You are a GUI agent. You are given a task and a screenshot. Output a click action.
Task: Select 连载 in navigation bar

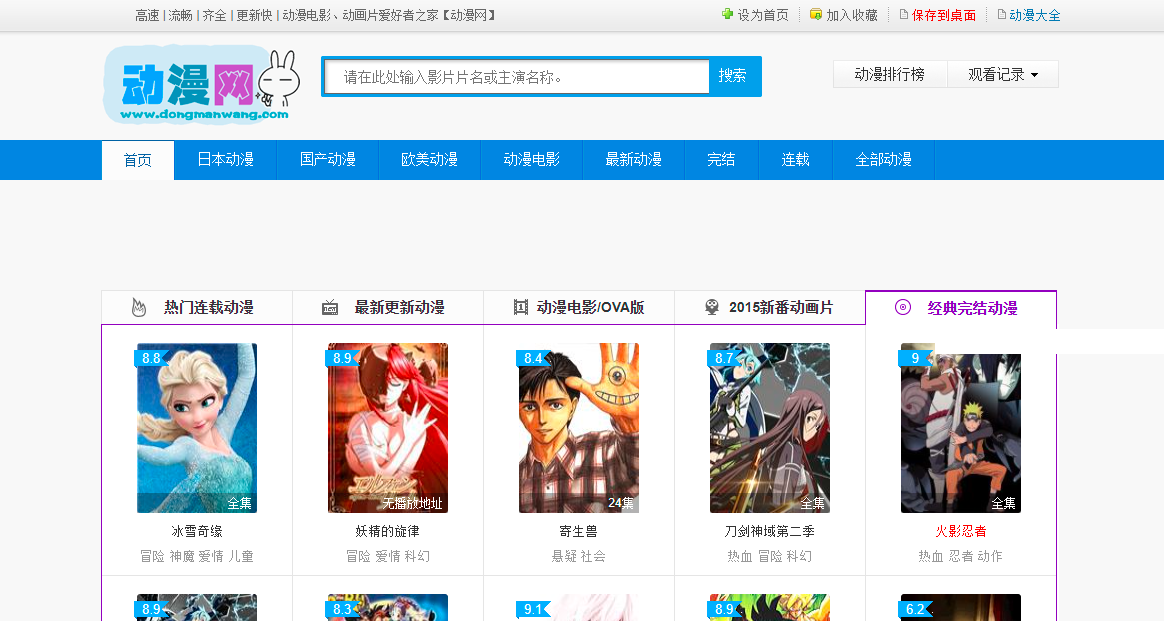coord(795,160)
